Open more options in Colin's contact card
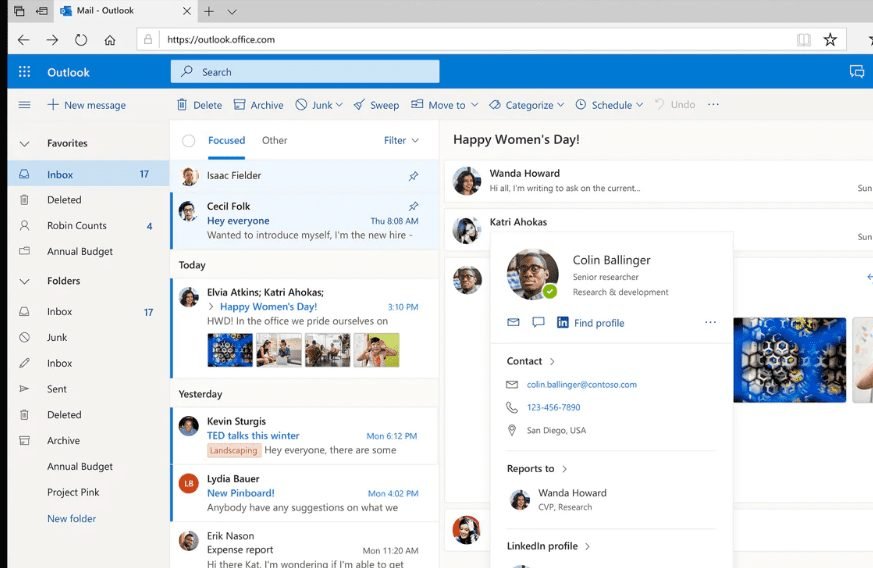The height and width of the screenshot is (568, 873). (x=710, y=323)
